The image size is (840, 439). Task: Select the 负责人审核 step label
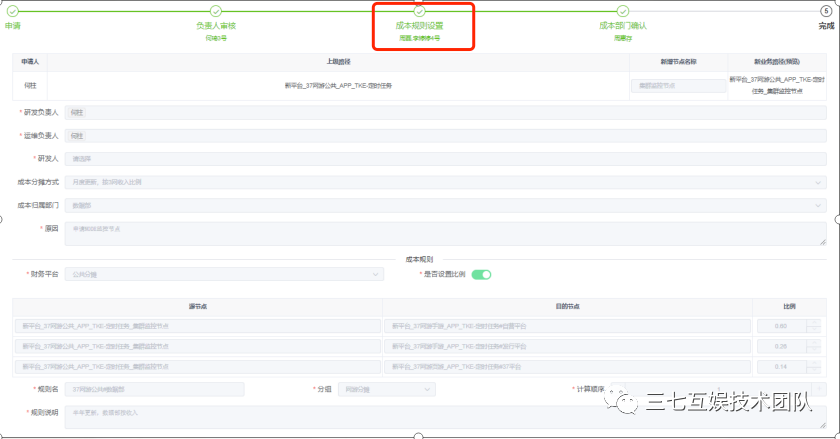pos(216,26)
